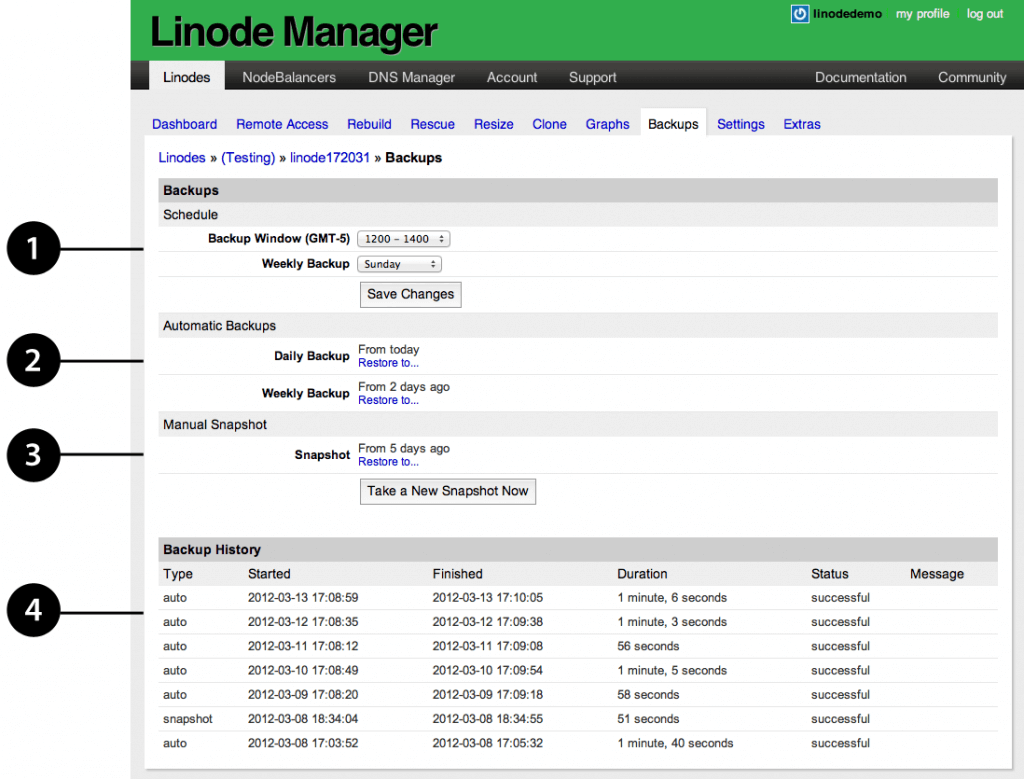Select the Graphs tab

click(x=607, y=124)
